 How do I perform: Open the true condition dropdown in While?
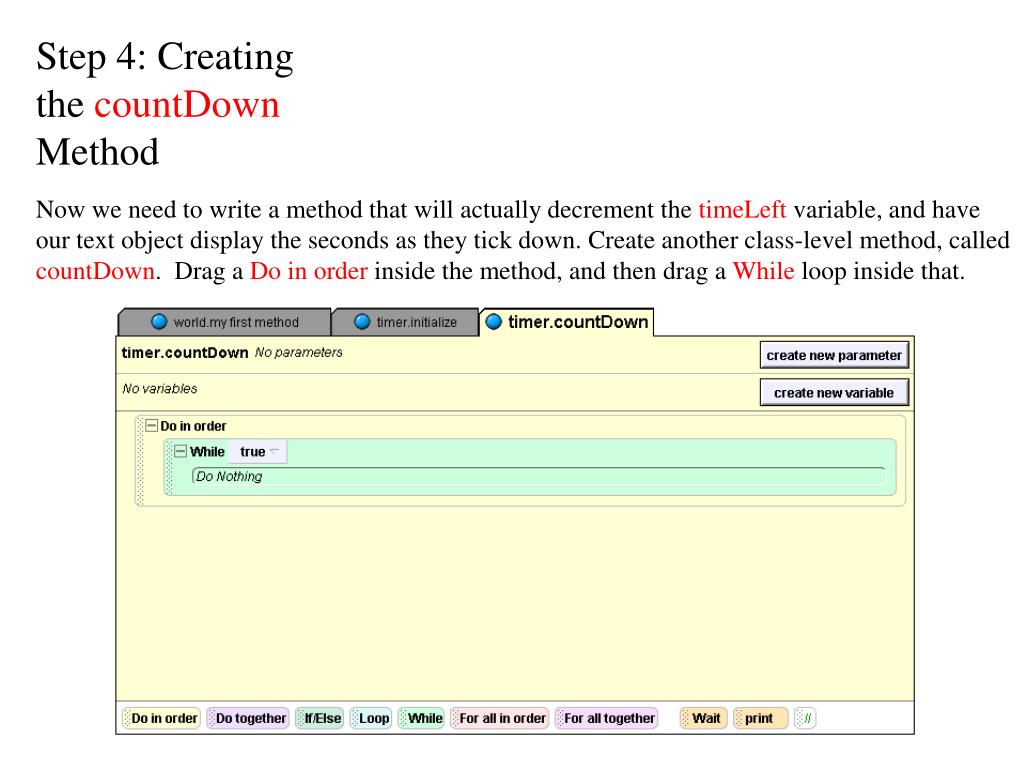click(259, 452)
